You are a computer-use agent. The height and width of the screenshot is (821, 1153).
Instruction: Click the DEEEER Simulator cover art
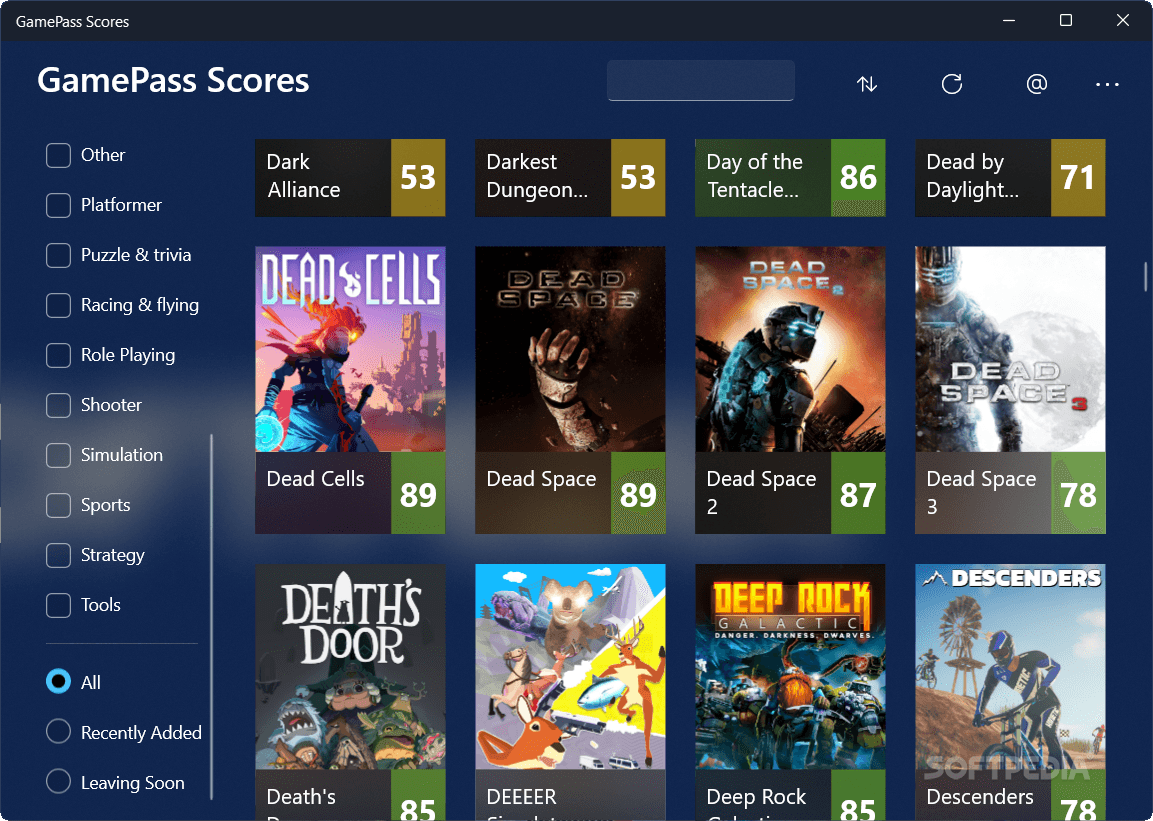tap(570, 667)
